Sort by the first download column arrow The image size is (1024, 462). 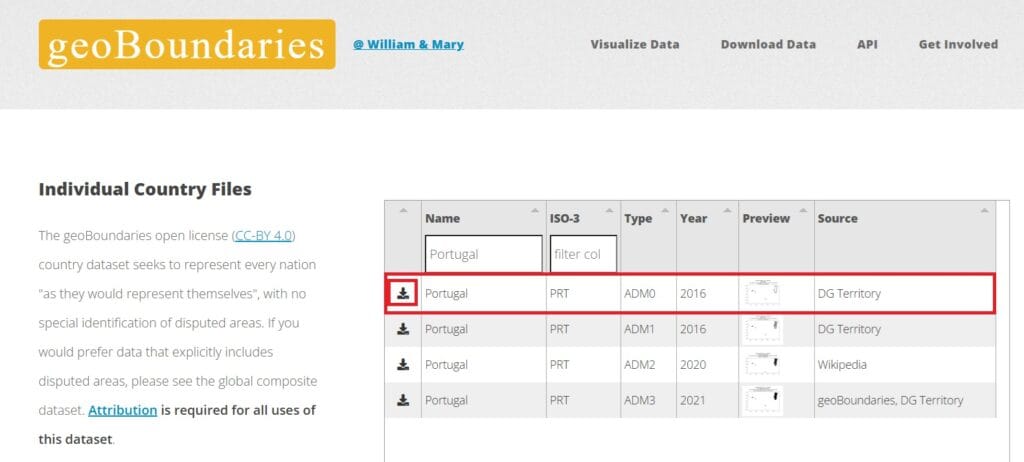click(x=403, y=210)
